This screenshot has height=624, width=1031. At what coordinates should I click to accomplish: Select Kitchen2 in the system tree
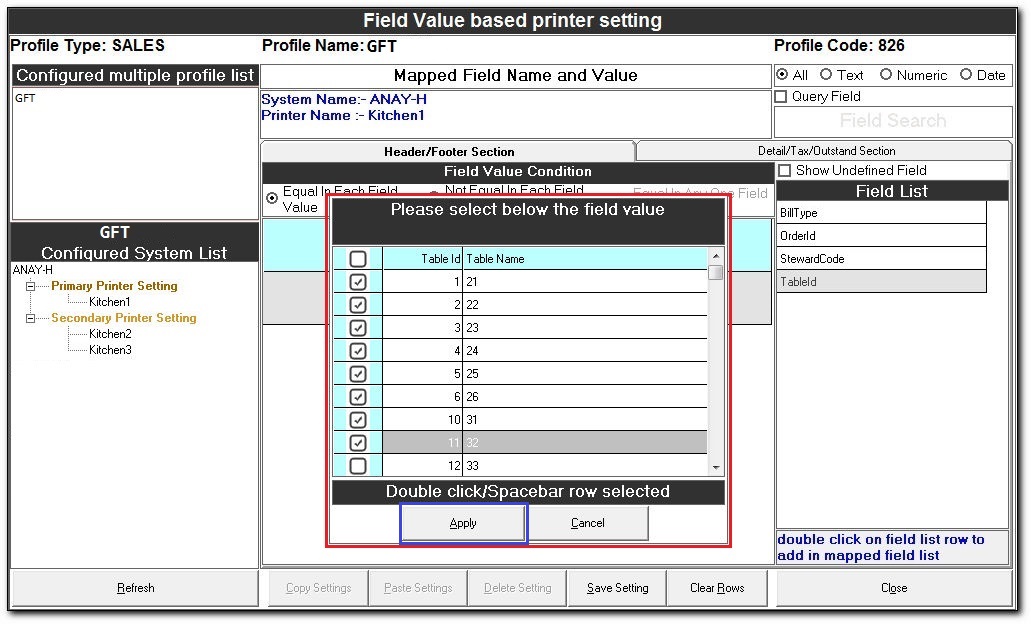pos(110,335)
